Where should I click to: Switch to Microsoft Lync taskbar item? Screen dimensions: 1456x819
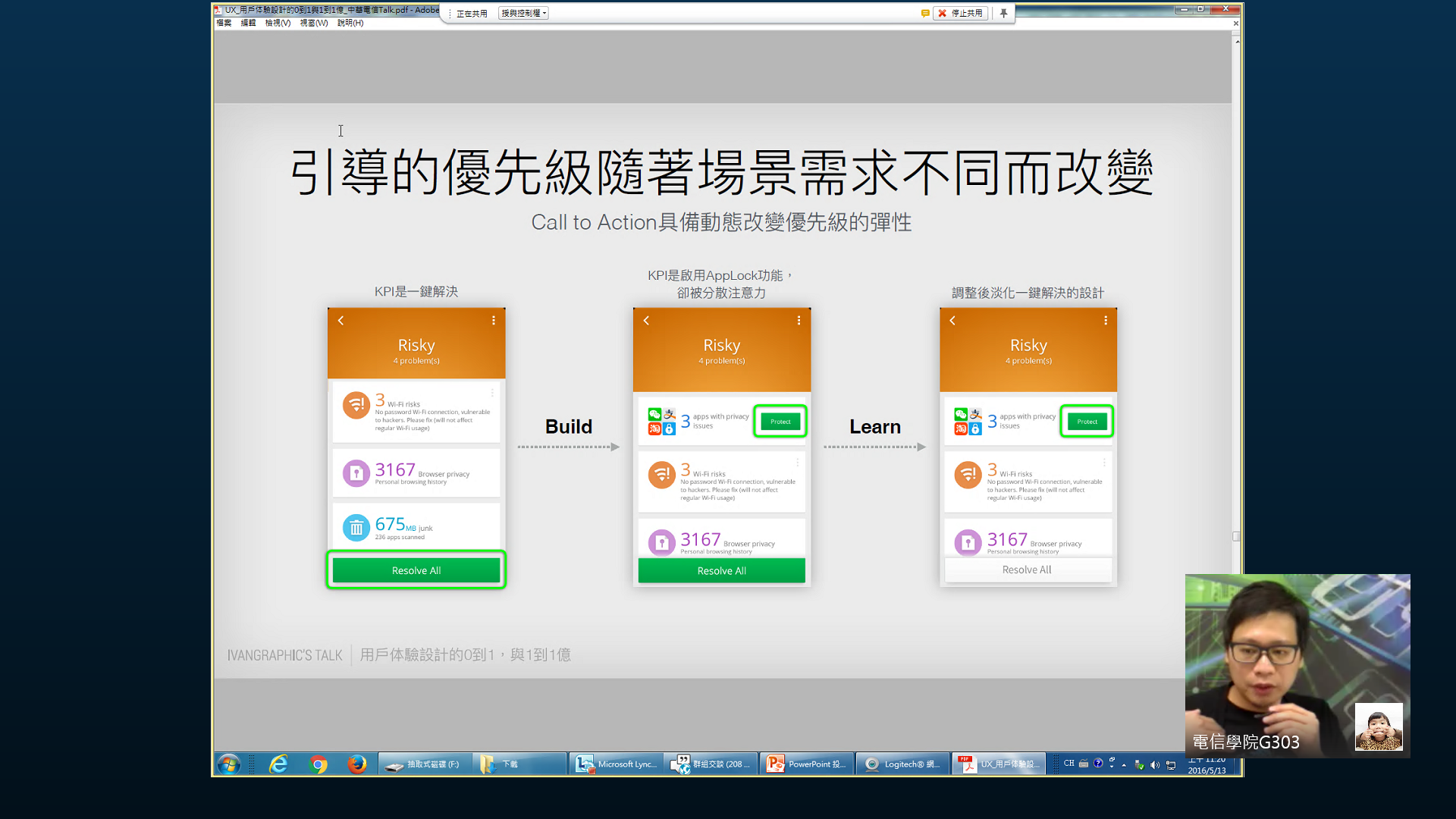coord(617,764)
